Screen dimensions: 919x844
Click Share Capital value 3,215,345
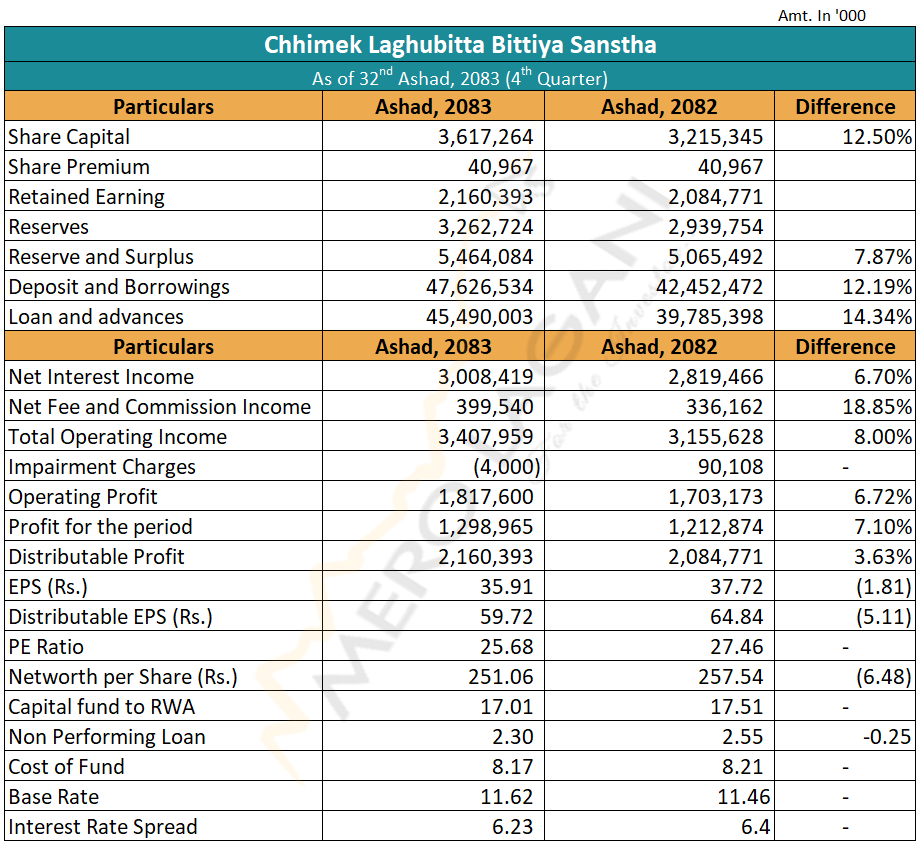(716, 137)
